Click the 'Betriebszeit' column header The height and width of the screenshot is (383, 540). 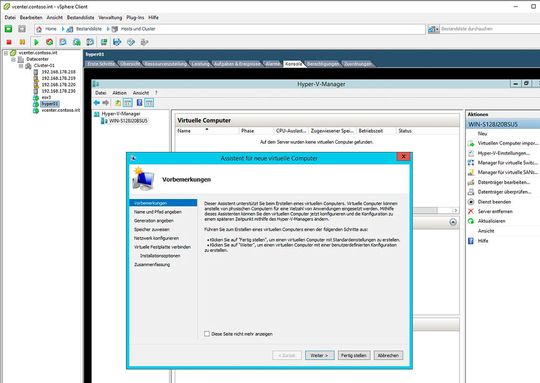click(371, 131)
